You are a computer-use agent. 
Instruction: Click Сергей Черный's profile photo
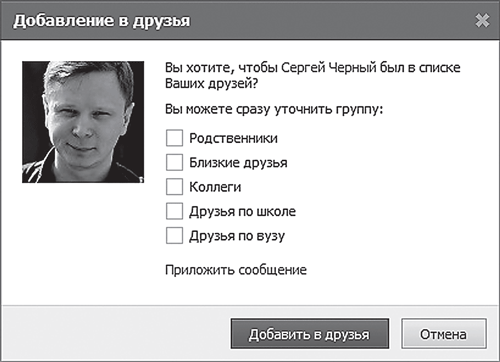coord(83,122)
